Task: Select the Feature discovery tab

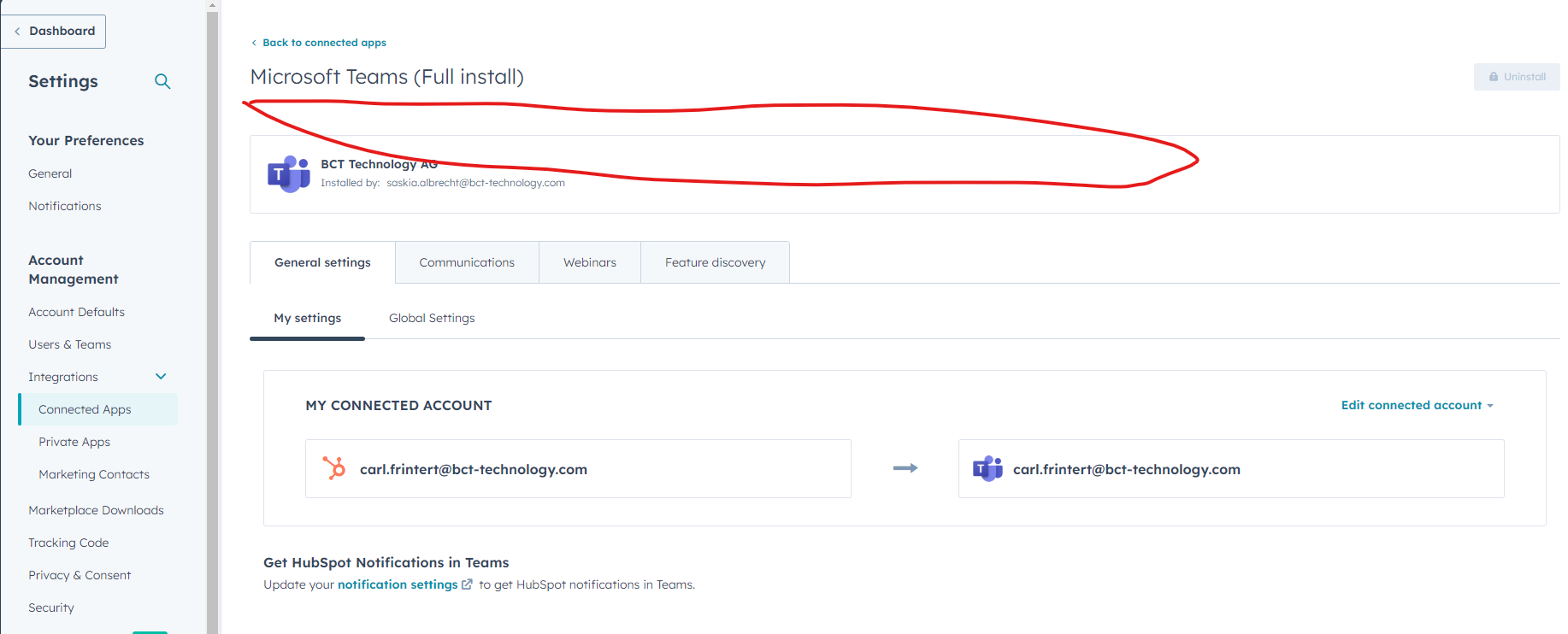Action: [715, 262]
